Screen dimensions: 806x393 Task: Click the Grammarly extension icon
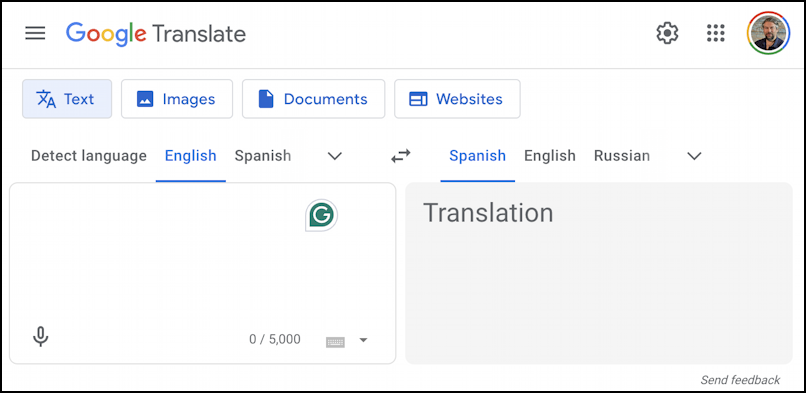[x=321, y=215]
